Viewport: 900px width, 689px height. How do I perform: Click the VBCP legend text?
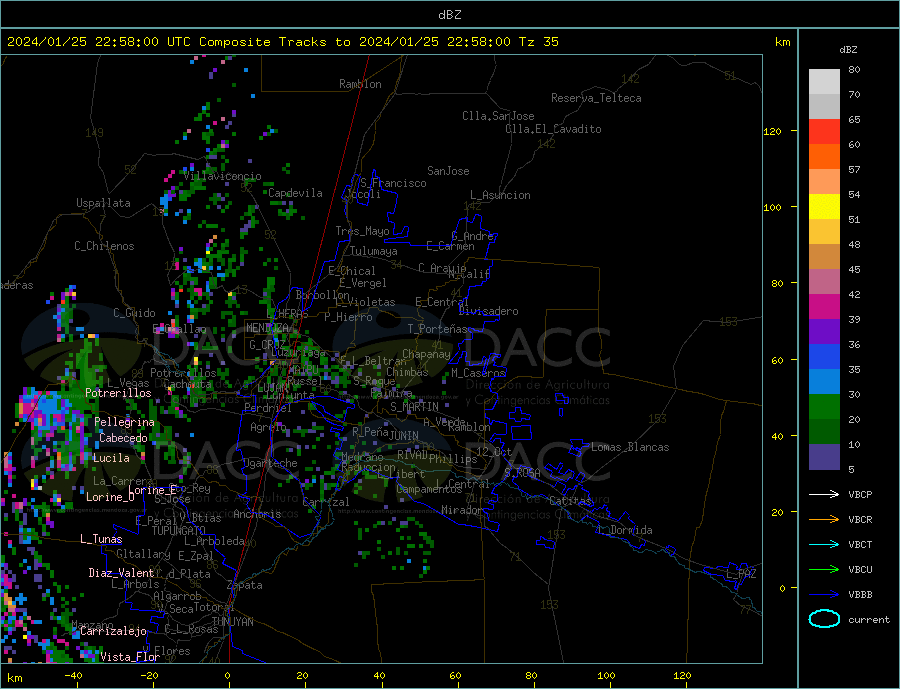click(x=860, y=494)
